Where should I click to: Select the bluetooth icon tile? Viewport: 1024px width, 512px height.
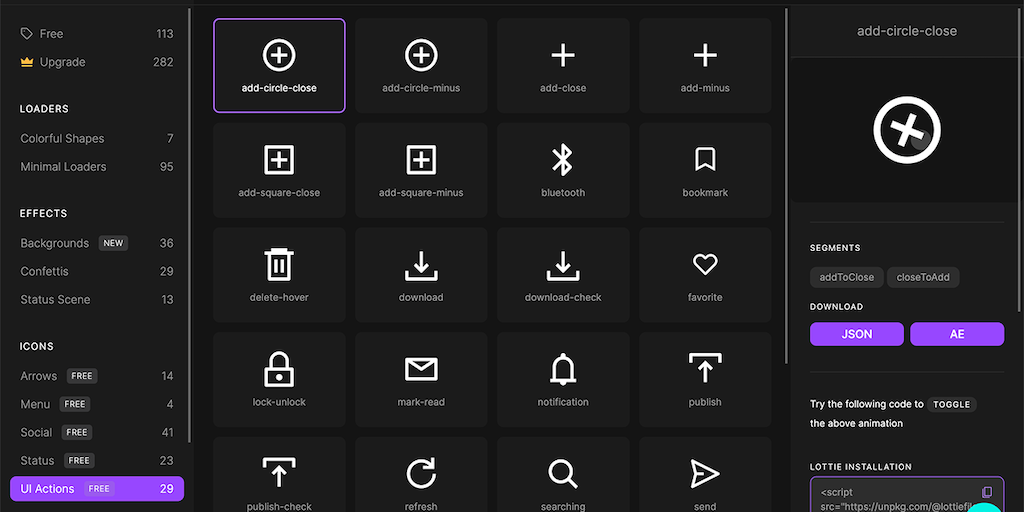pyautogui.click(x=563, y=169)
